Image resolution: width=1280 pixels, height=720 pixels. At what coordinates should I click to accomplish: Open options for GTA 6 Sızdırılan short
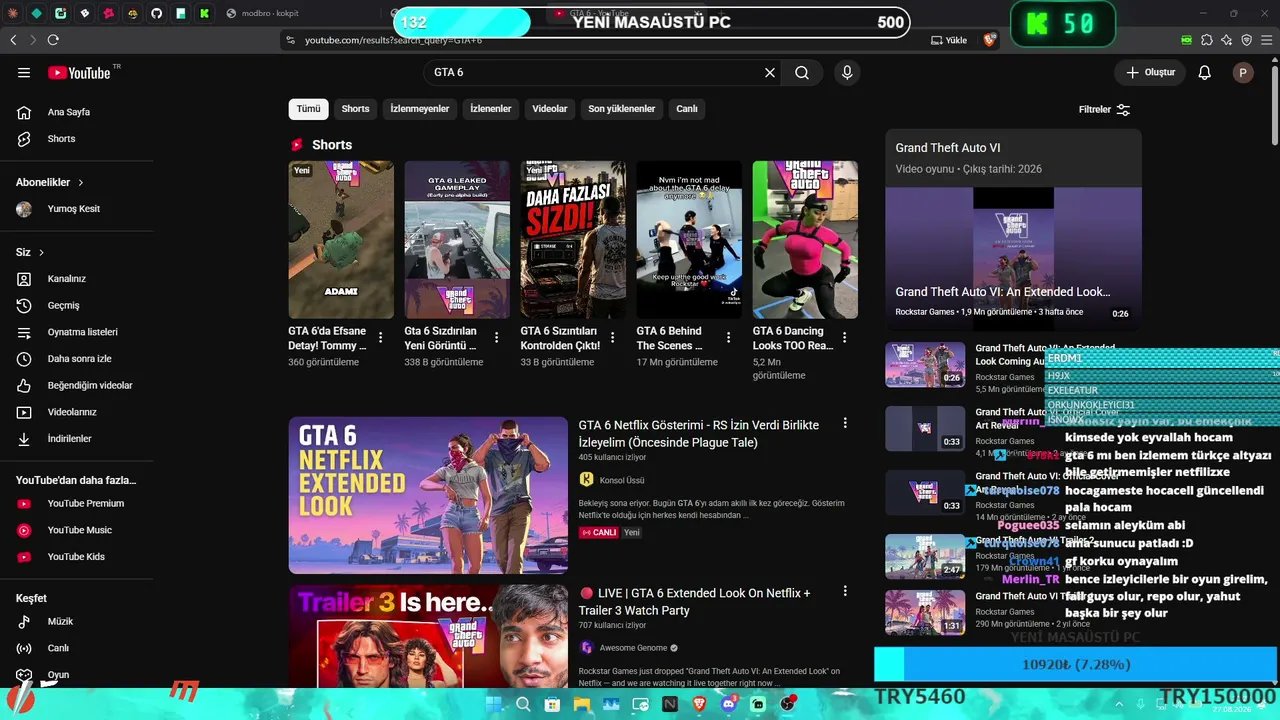coord(497,338)
